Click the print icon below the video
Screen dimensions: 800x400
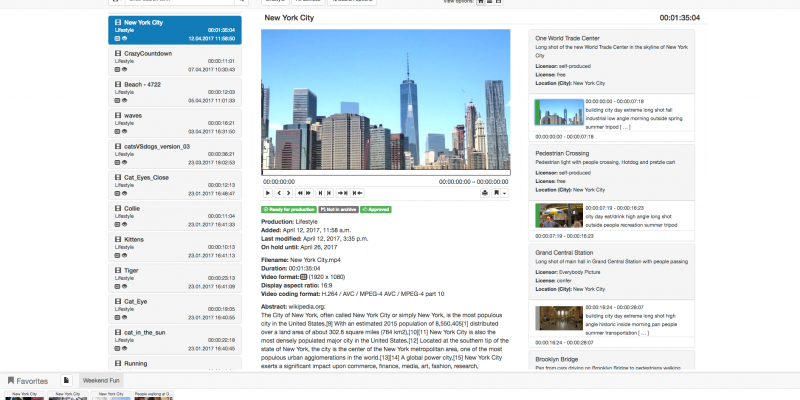[485, 193]
